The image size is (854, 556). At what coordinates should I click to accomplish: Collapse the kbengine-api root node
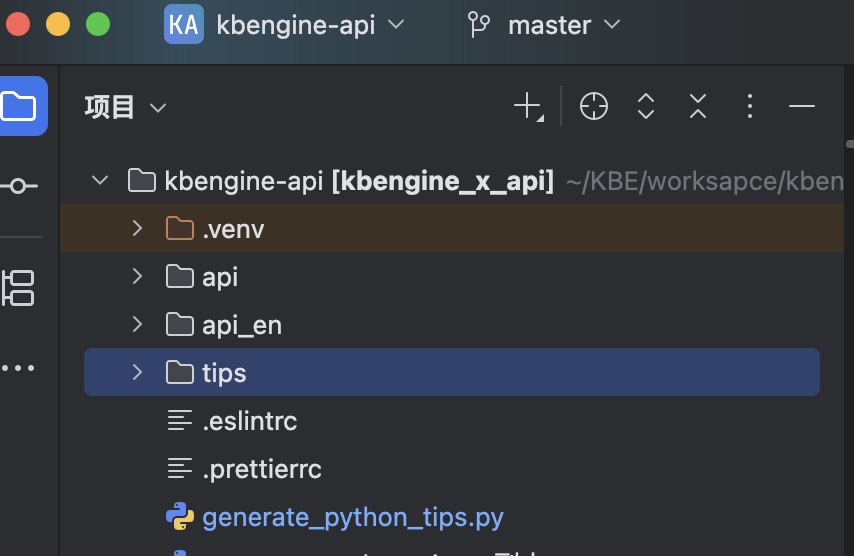99,181
